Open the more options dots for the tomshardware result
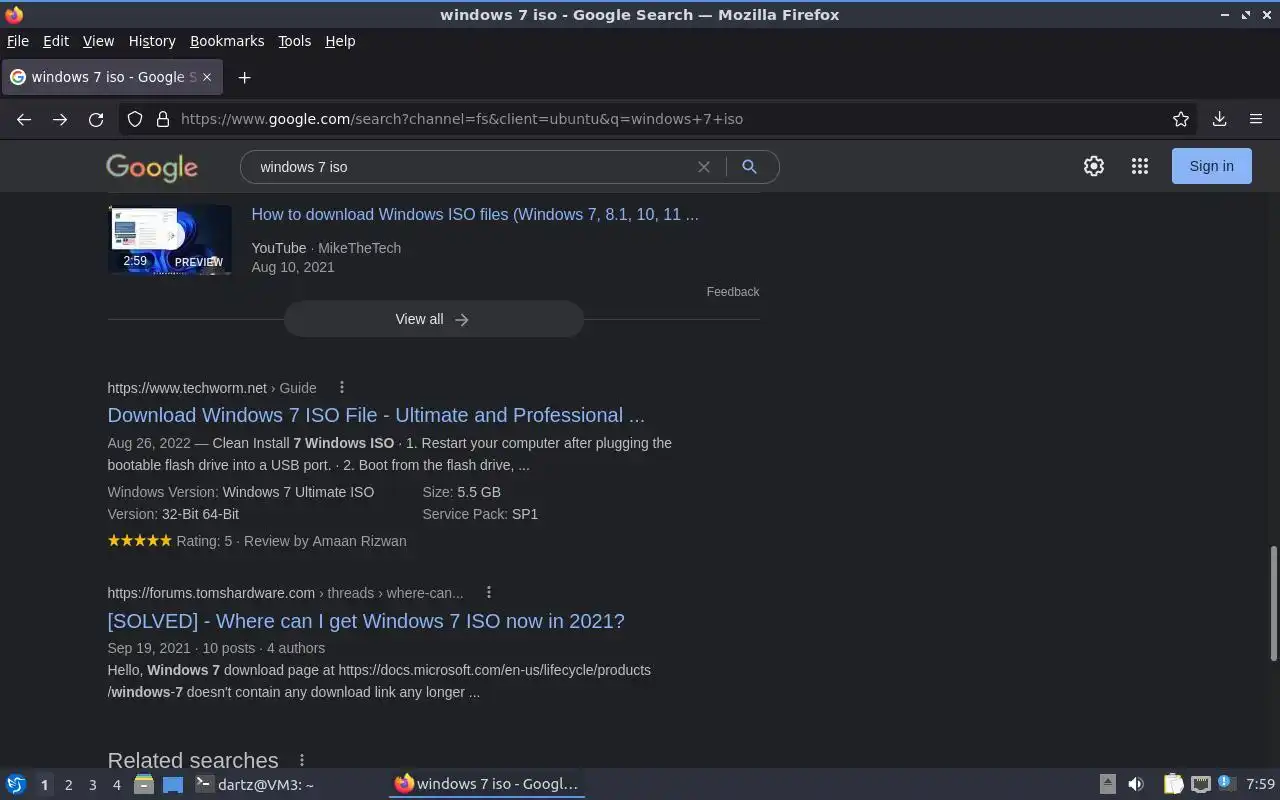Screen dimensions: 1280x800 click(488, 593)
